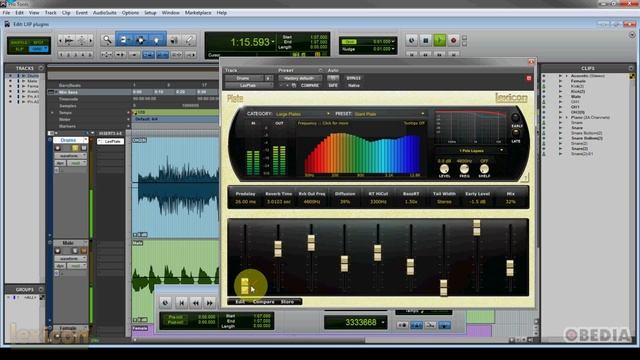This screenshot has height=360, width=640.
Task: Open the Window menu
Action: 171,13
